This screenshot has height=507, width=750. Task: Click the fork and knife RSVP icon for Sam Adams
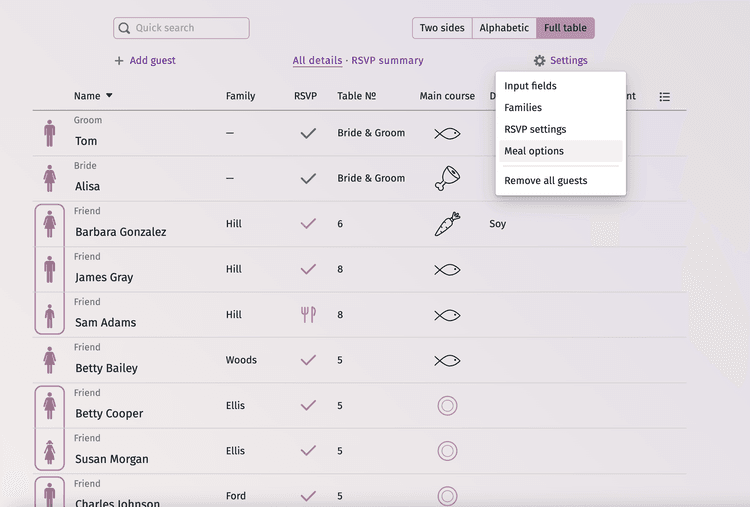(308, 315)
